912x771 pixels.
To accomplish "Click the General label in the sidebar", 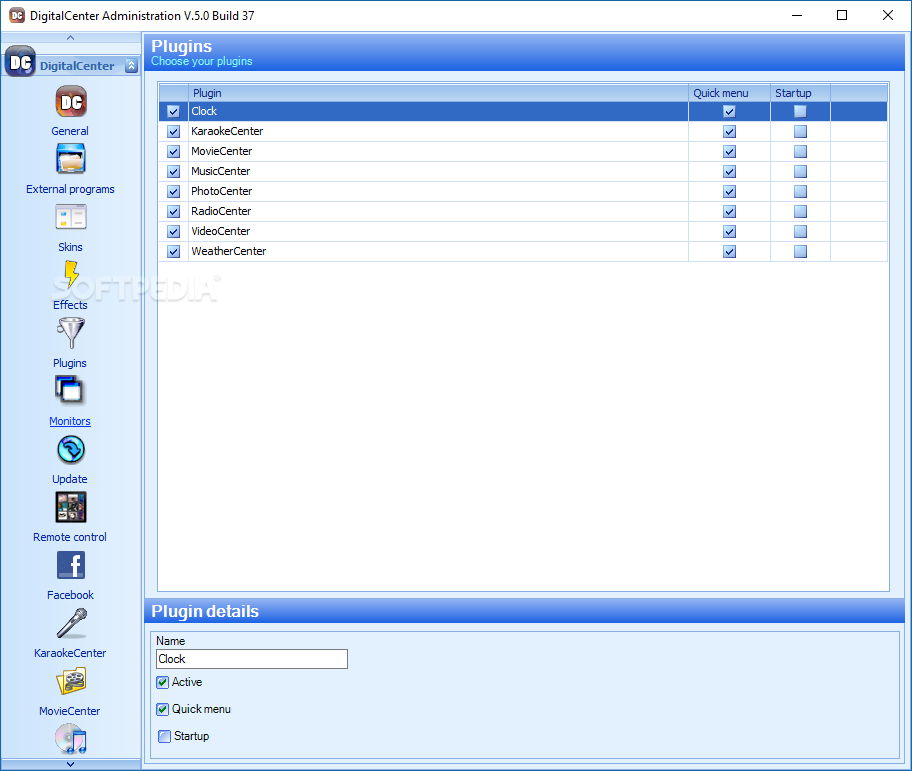I will [70, 131].
